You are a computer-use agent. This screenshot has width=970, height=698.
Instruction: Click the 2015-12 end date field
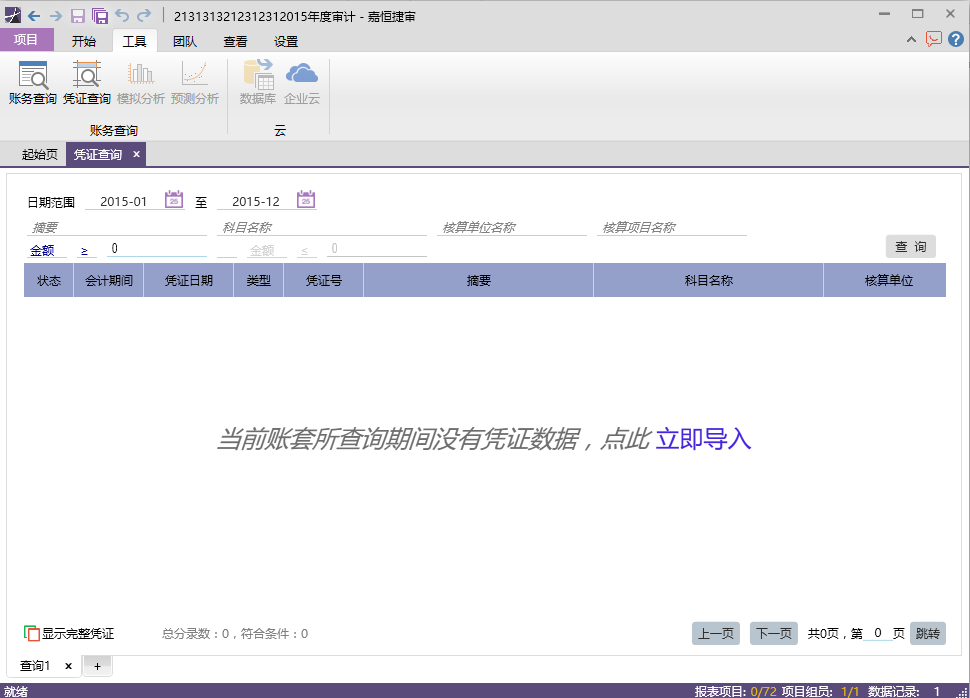(255, 201)
